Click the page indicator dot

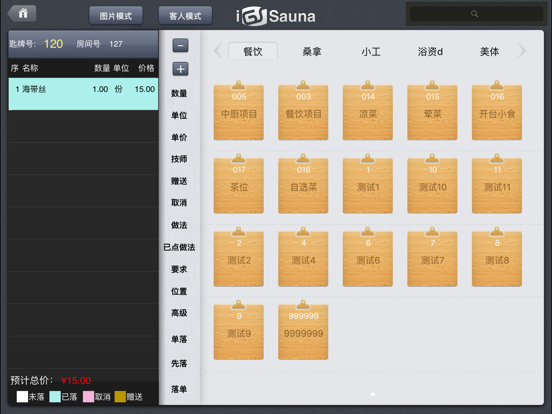tap(373, 394)
